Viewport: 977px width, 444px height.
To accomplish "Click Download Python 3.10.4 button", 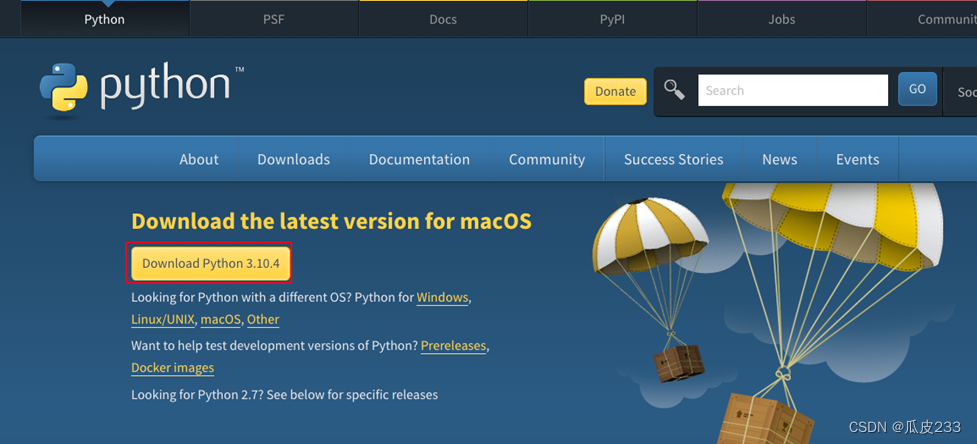I will (211, 263).
